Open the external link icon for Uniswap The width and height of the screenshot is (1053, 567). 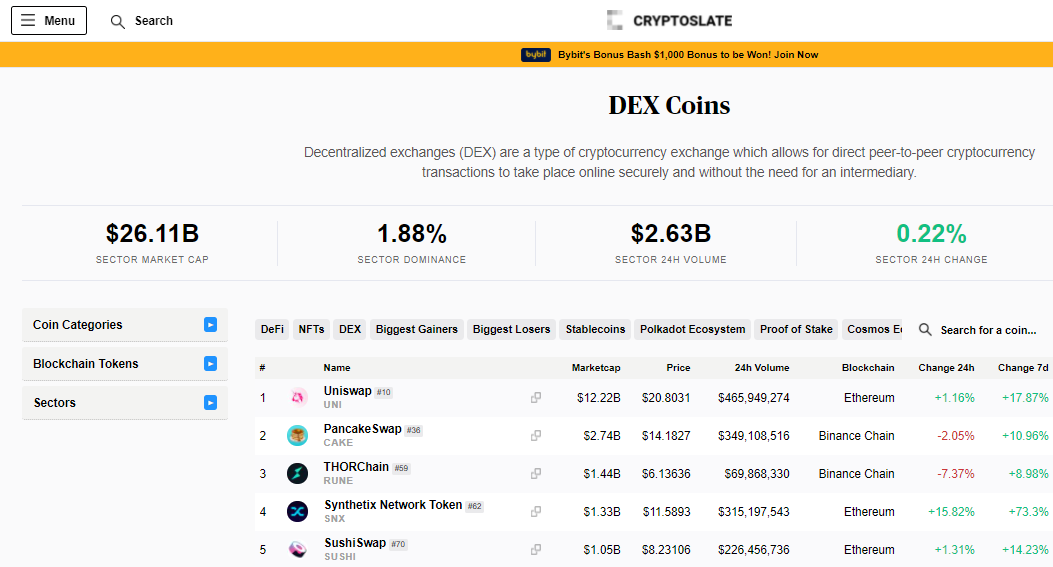pyautogui.click(x=536, y=398)
